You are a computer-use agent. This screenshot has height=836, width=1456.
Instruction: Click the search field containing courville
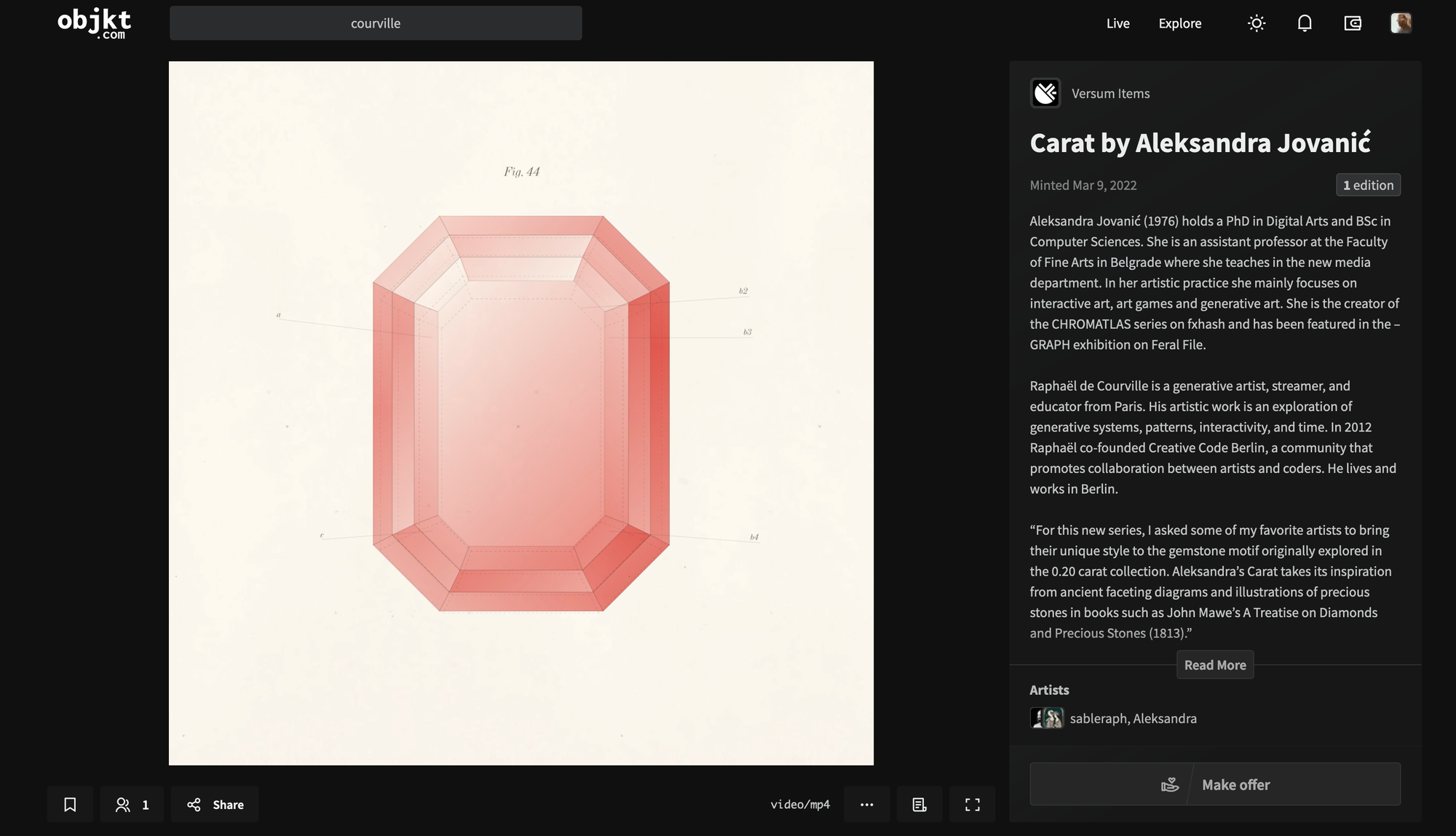coord(376,23)
